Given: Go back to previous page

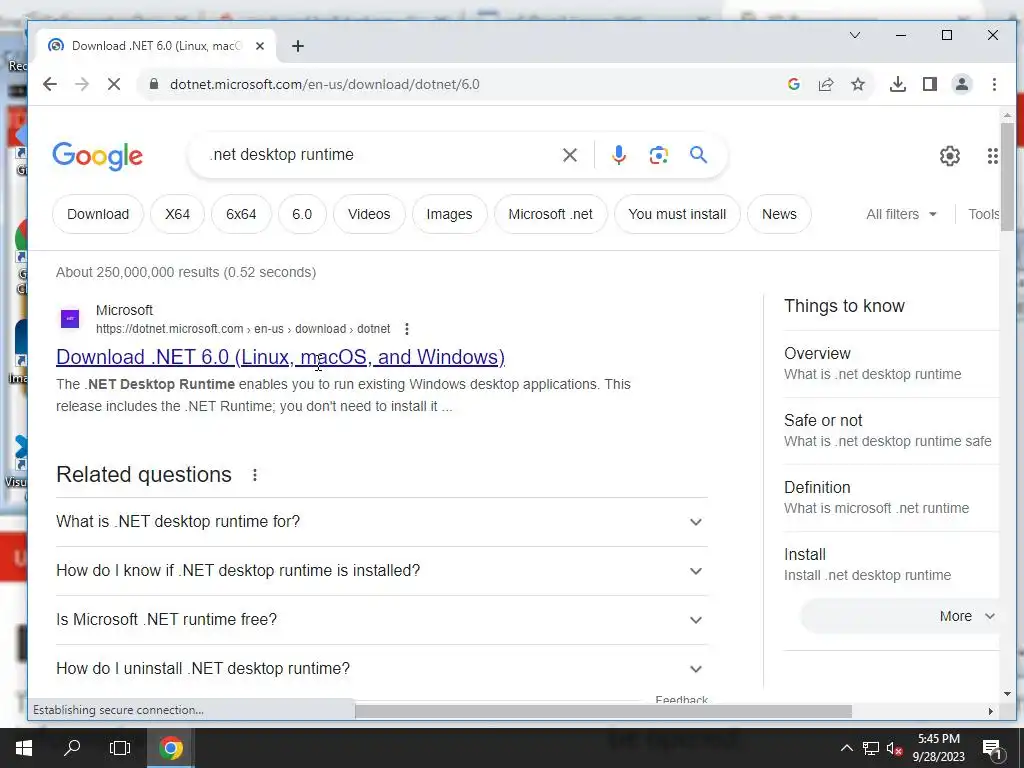Looking at the screenshot, I should point(50,84).
